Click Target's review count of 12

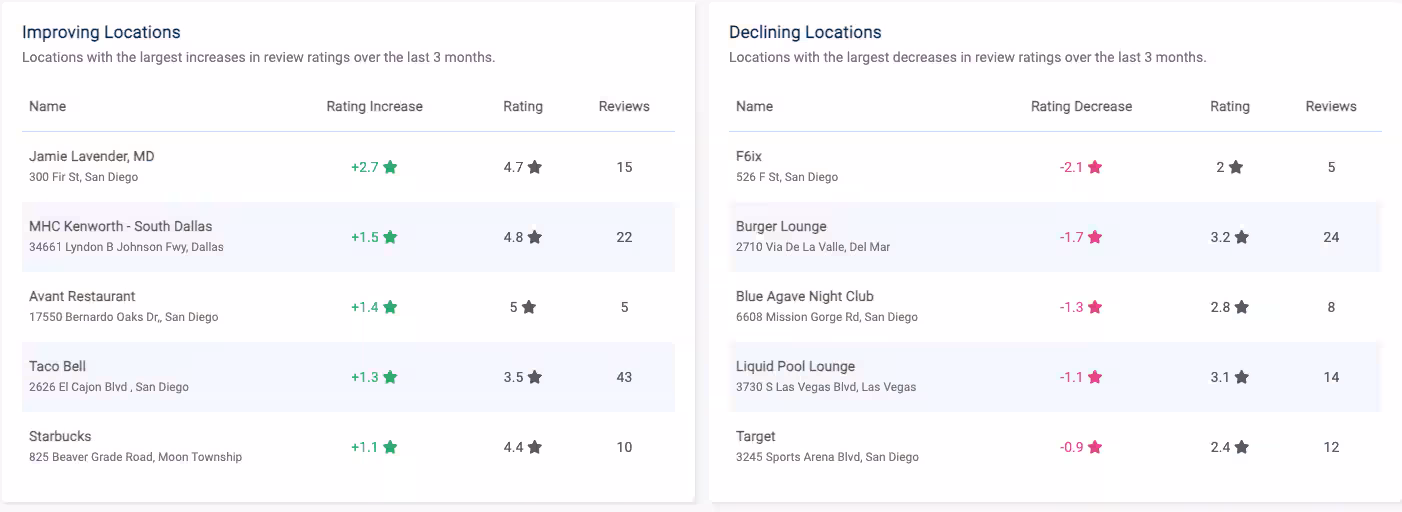coord(1331,447)
